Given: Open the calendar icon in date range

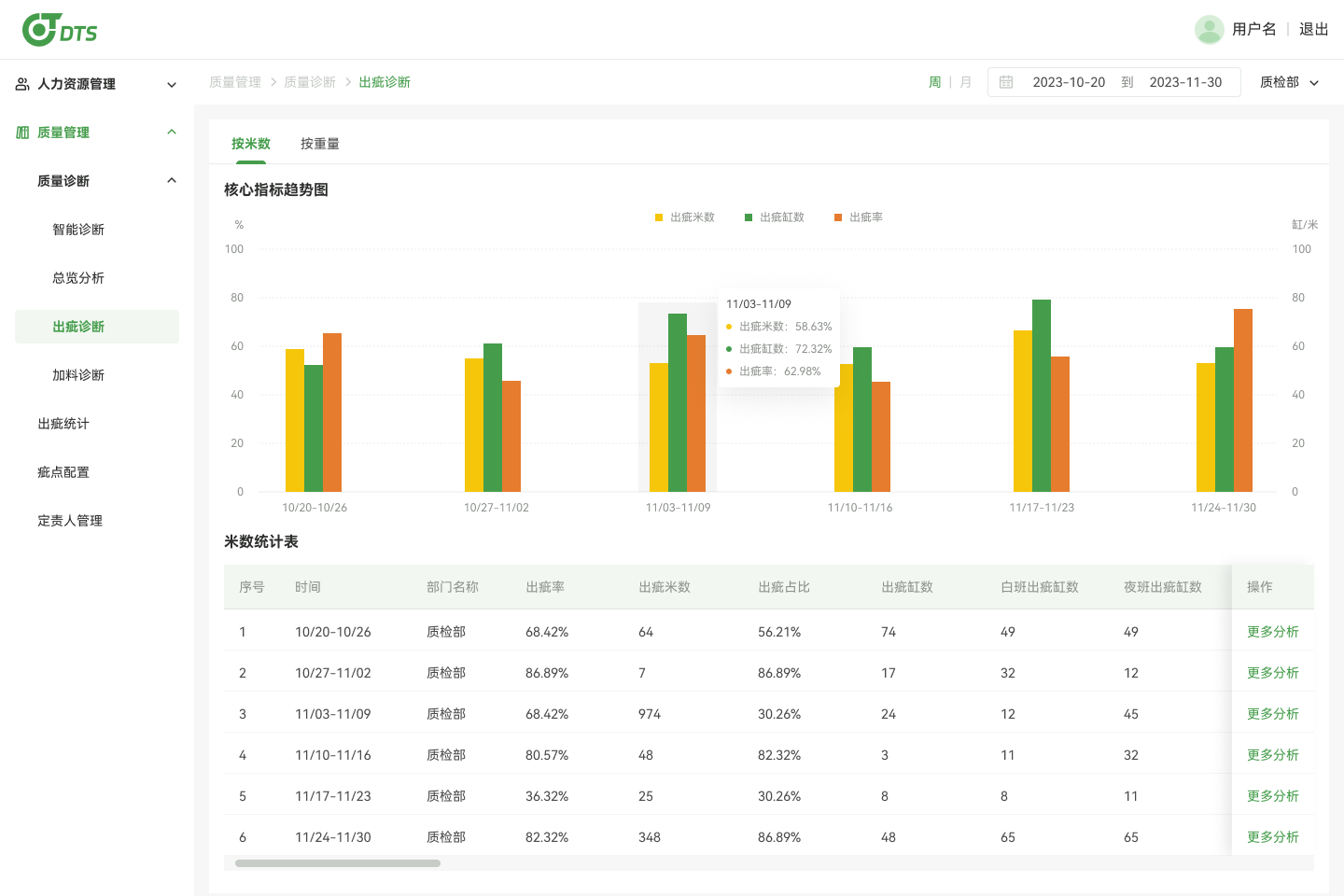Looking at the screenshot, I should click(1006, 82).
